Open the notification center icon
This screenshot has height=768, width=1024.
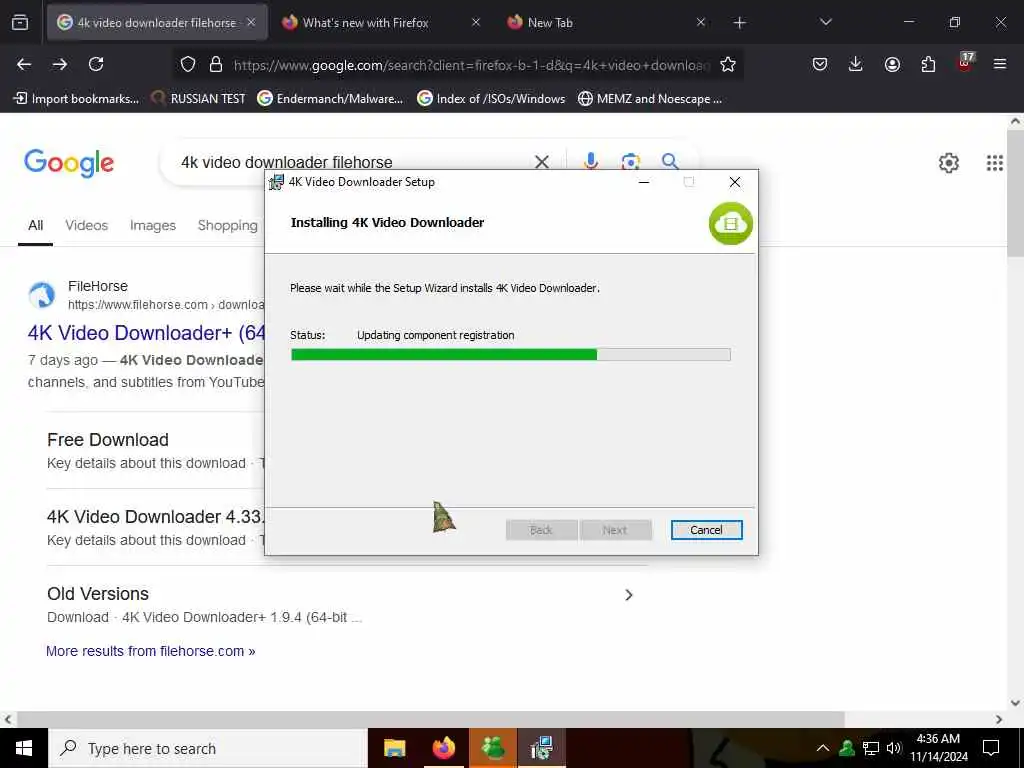tap(991, 748)
